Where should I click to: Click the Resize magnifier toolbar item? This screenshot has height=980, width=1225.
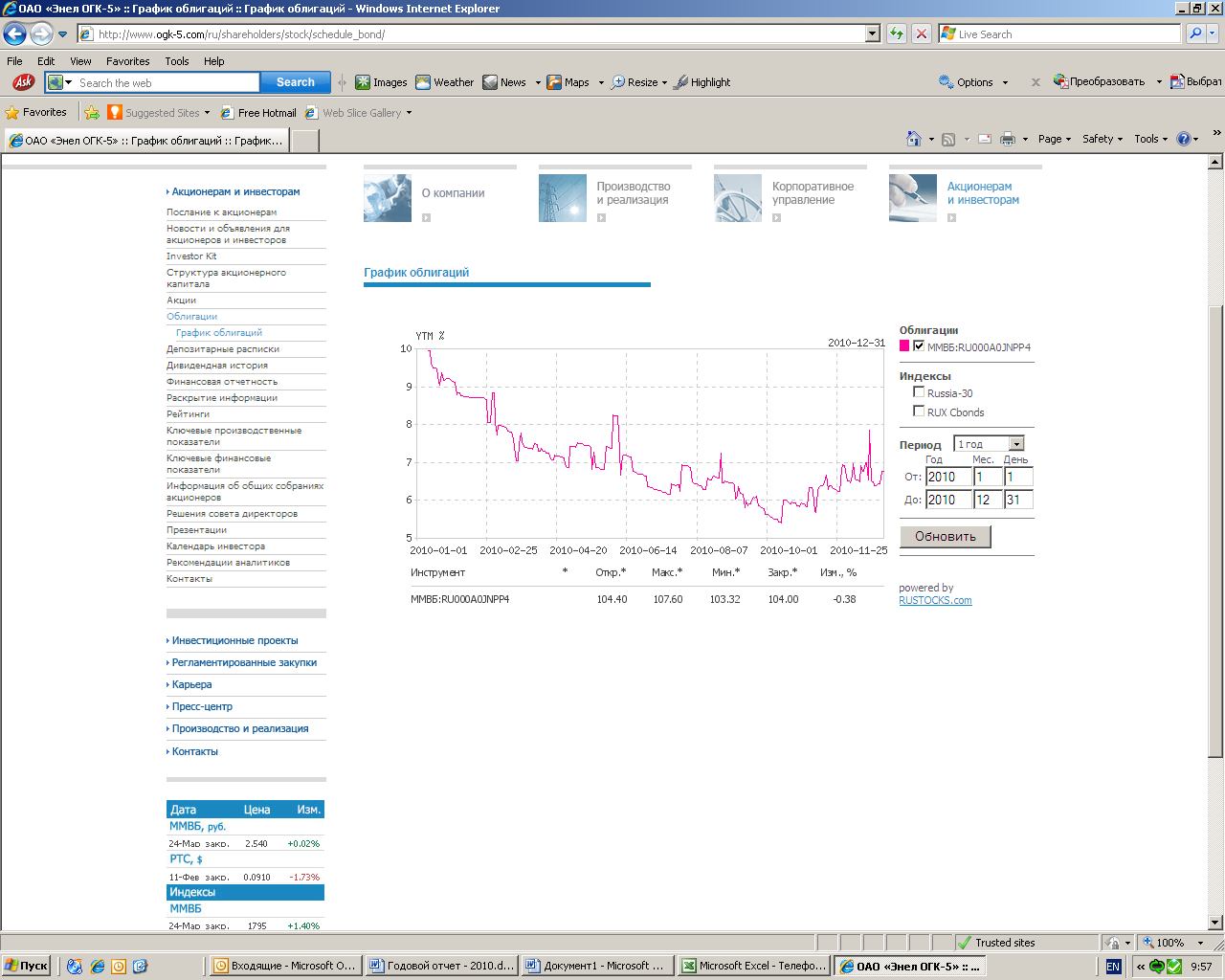click(635, 82)
